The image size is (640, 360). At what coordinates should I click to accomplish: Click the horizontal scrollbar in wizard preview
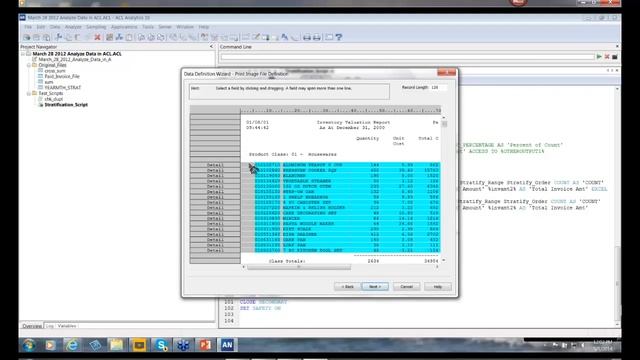point(299,267)
